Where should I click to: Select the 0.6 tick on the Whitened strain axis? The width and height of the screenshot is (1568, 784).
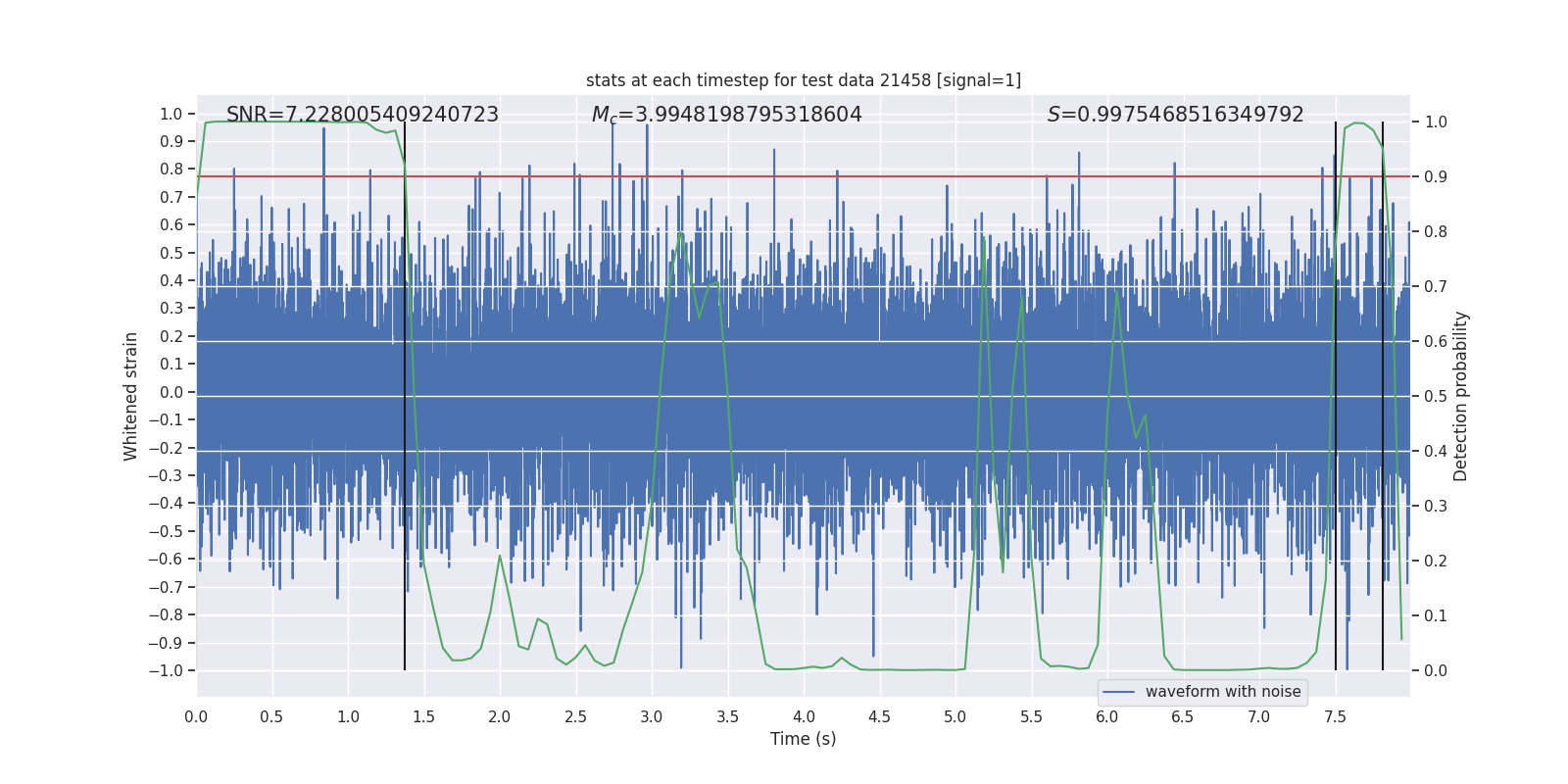point(171,225)
